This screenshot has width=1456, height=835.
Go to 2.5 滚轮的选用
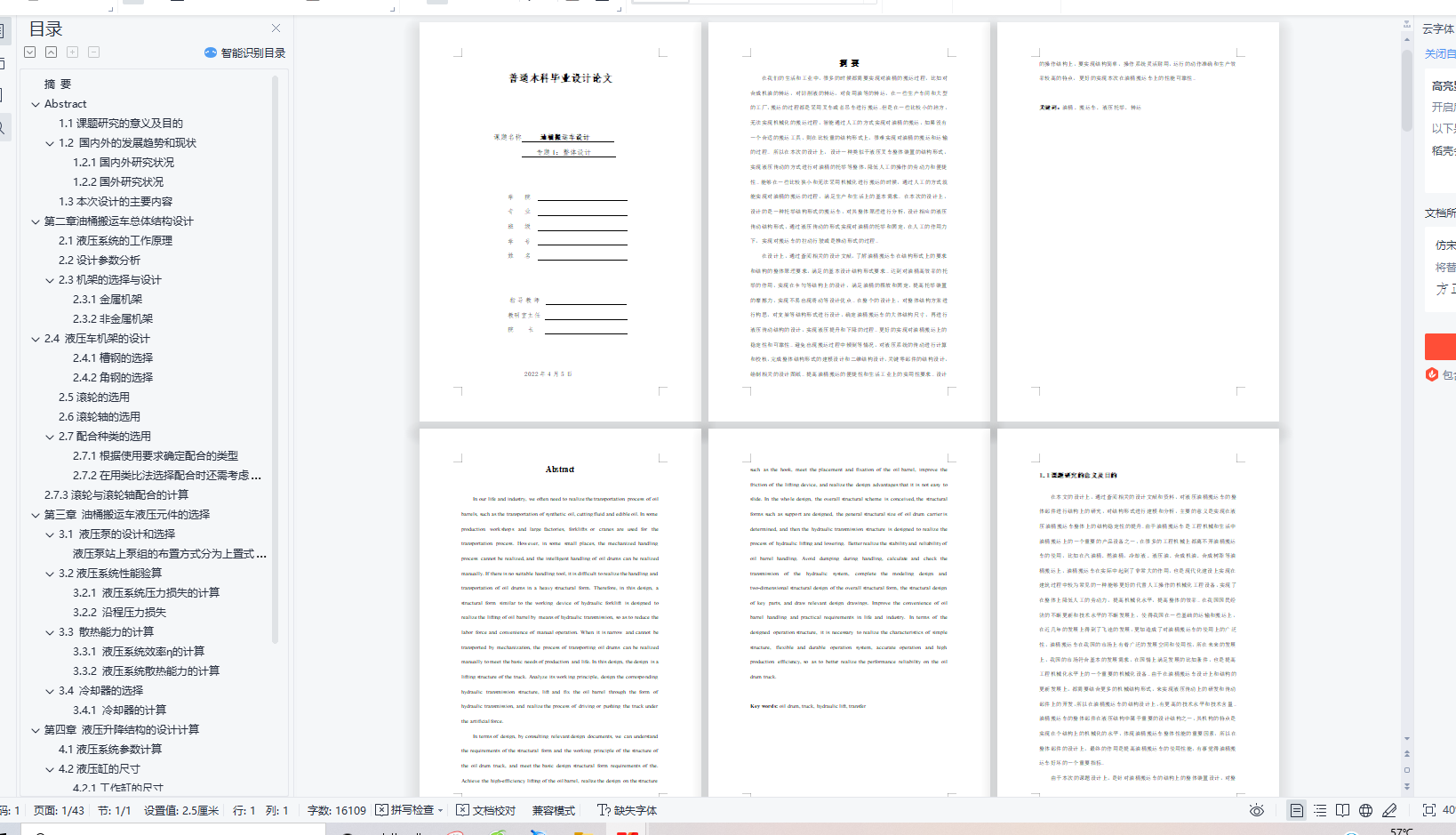click(94, 397)
